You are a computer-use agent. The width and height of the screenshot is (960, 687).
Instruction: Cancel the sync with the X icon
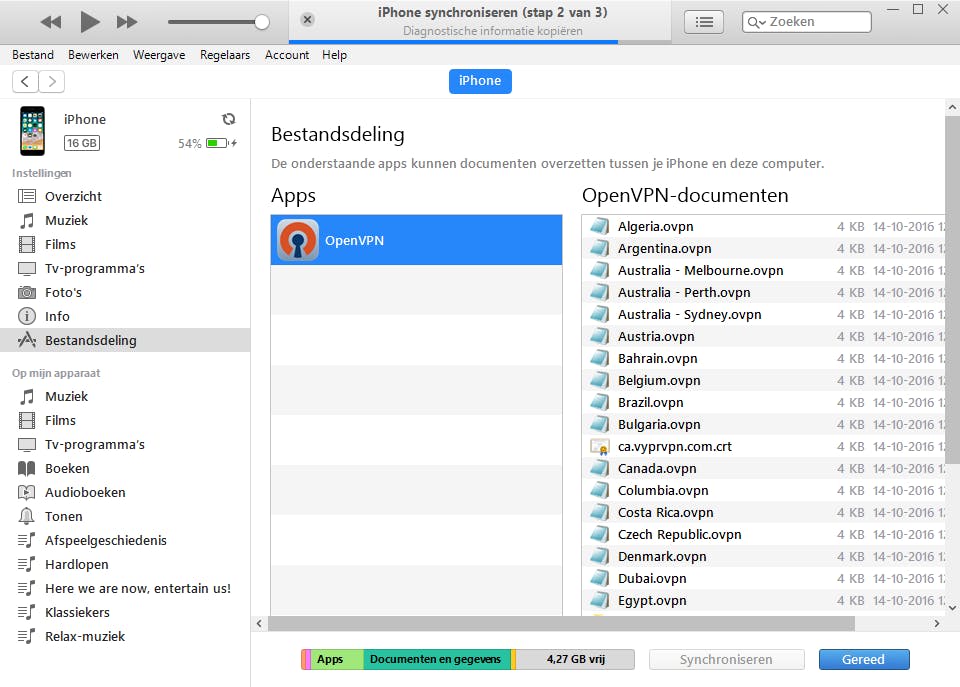[307, 20]
